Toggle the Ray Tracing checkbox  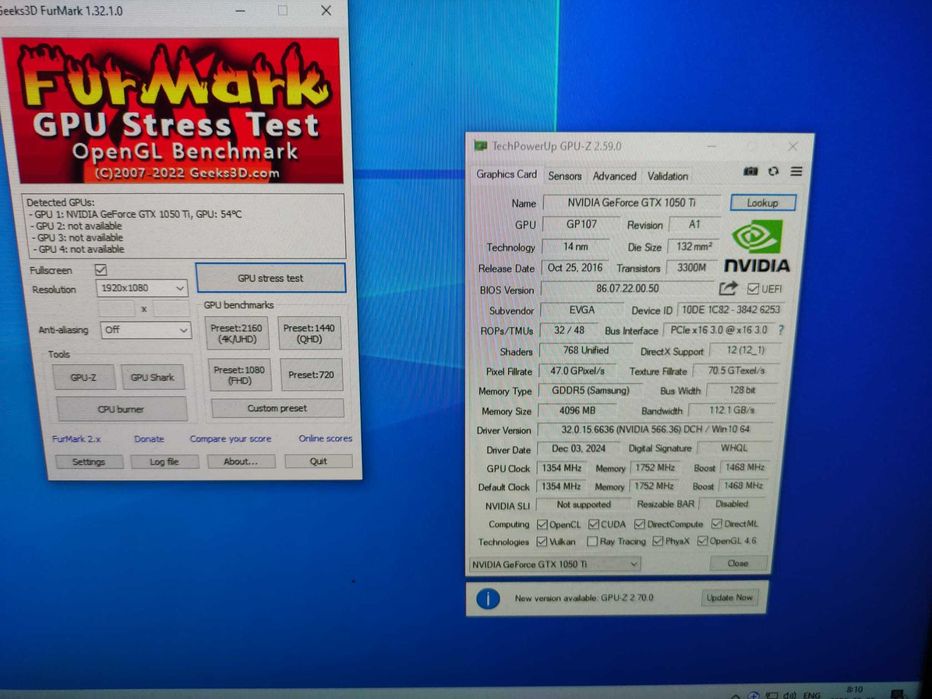(x=592, y=541)
